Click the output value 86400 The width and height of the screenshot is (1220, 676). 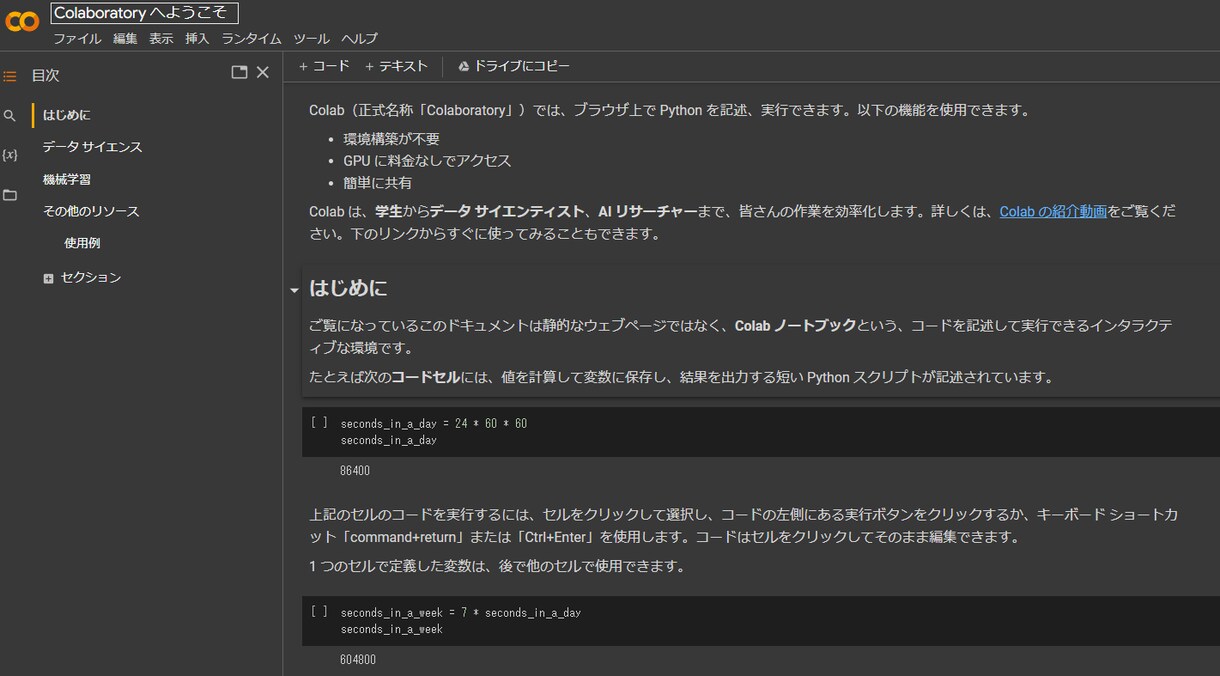point(355,471)
